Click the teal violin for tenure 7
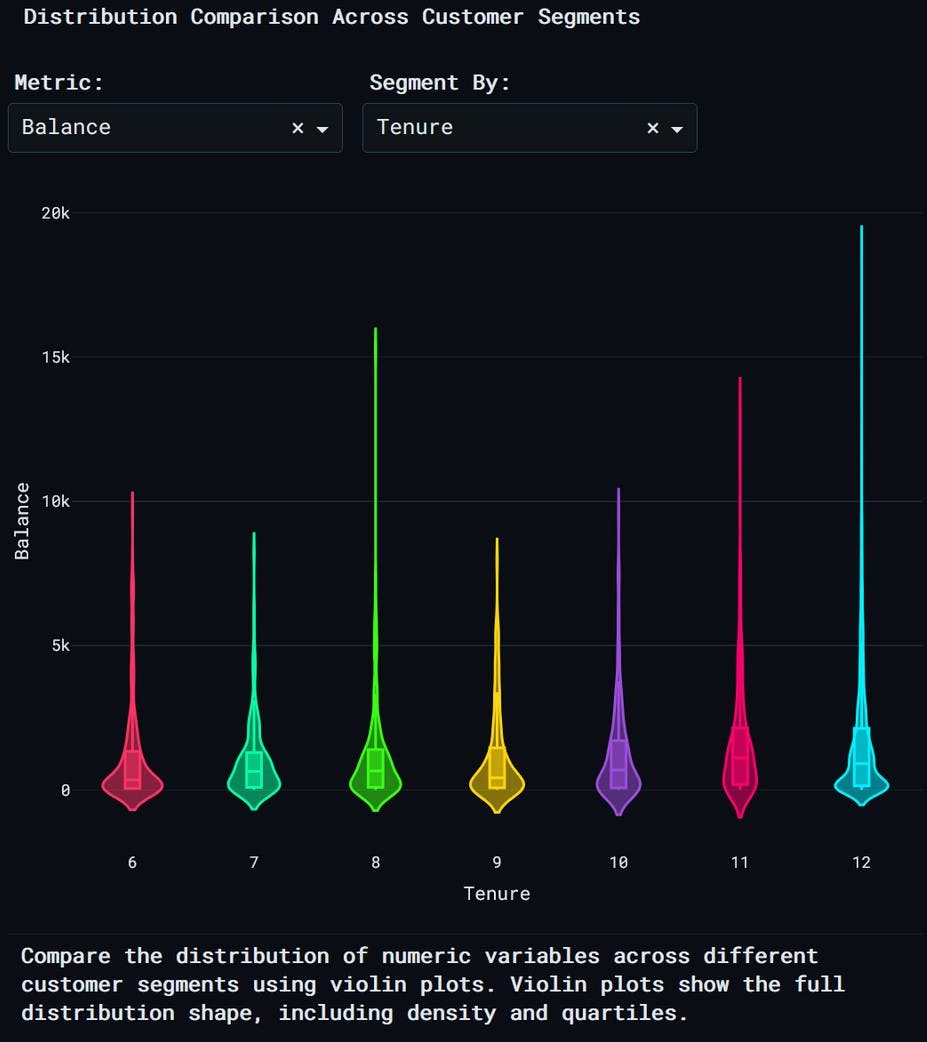The image size is (927, 1042). (x=253, y=780)
